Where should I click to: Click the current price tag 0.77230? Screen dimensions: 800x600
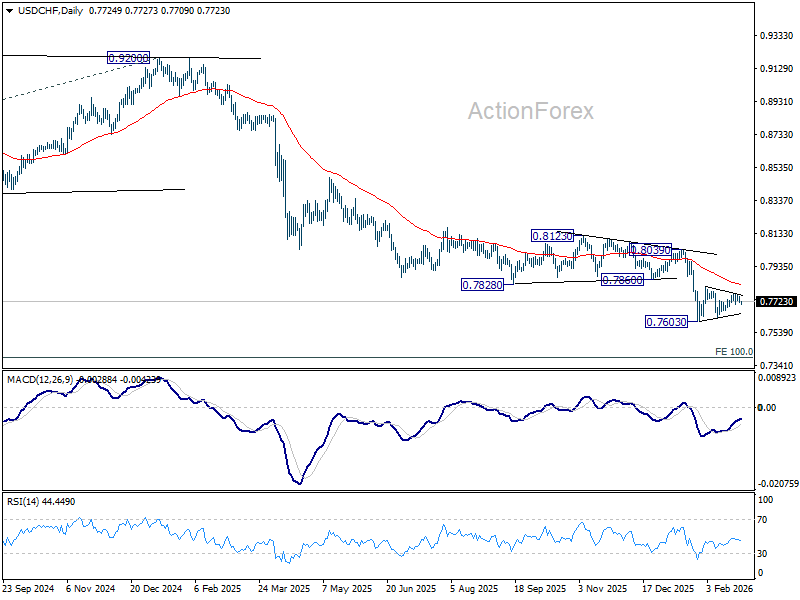777,302
